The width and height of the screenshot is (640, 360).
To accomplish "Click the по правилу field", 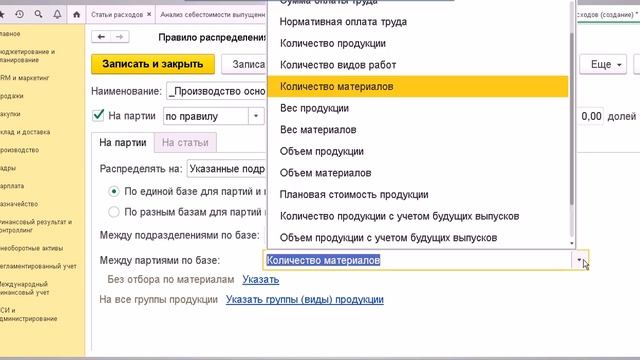I will 206,116.
